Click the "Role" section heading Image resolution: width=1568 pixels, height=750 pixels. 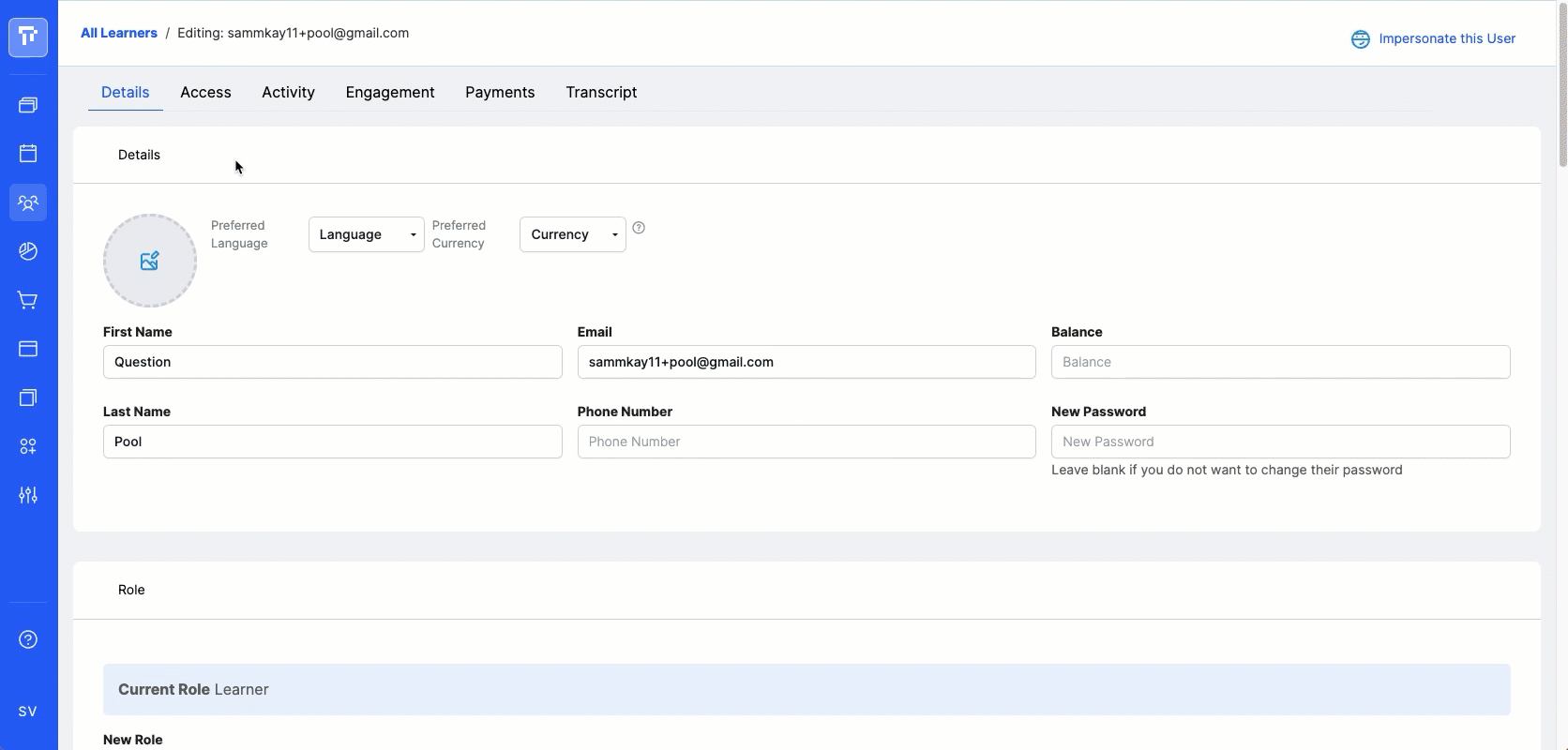[131, 590]
